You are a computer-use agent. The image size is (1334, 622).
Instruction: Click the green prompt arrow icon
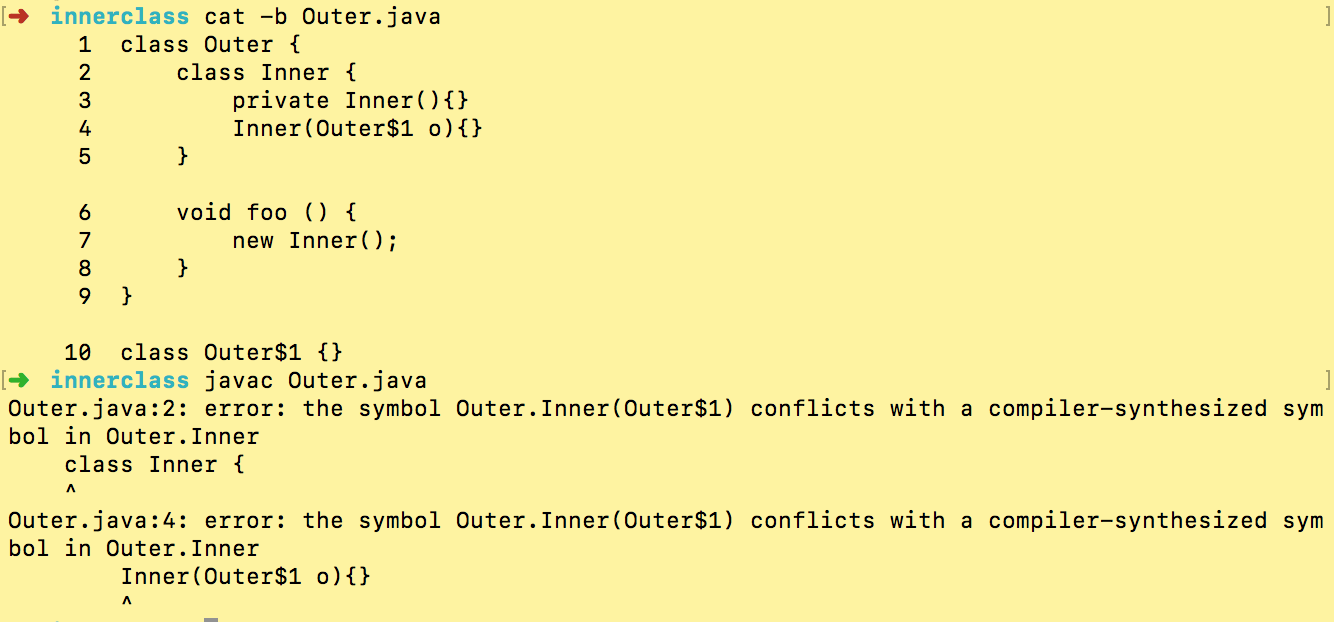coord(19,380)
